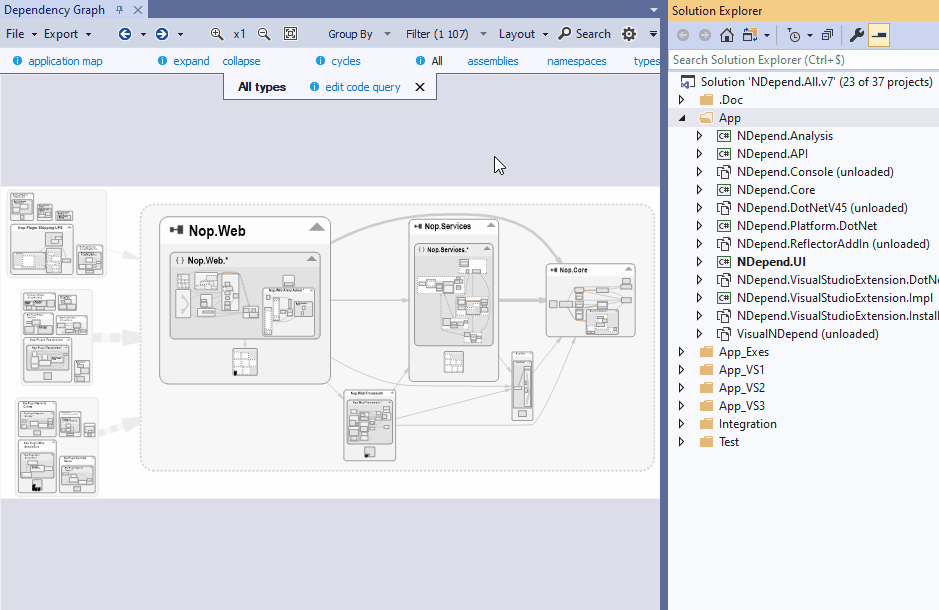Image resolution: width=939 pixels, height=610 pixels.
Task: Collapse the Nop.Web assembly box triangle
Action: click(316, 226)
